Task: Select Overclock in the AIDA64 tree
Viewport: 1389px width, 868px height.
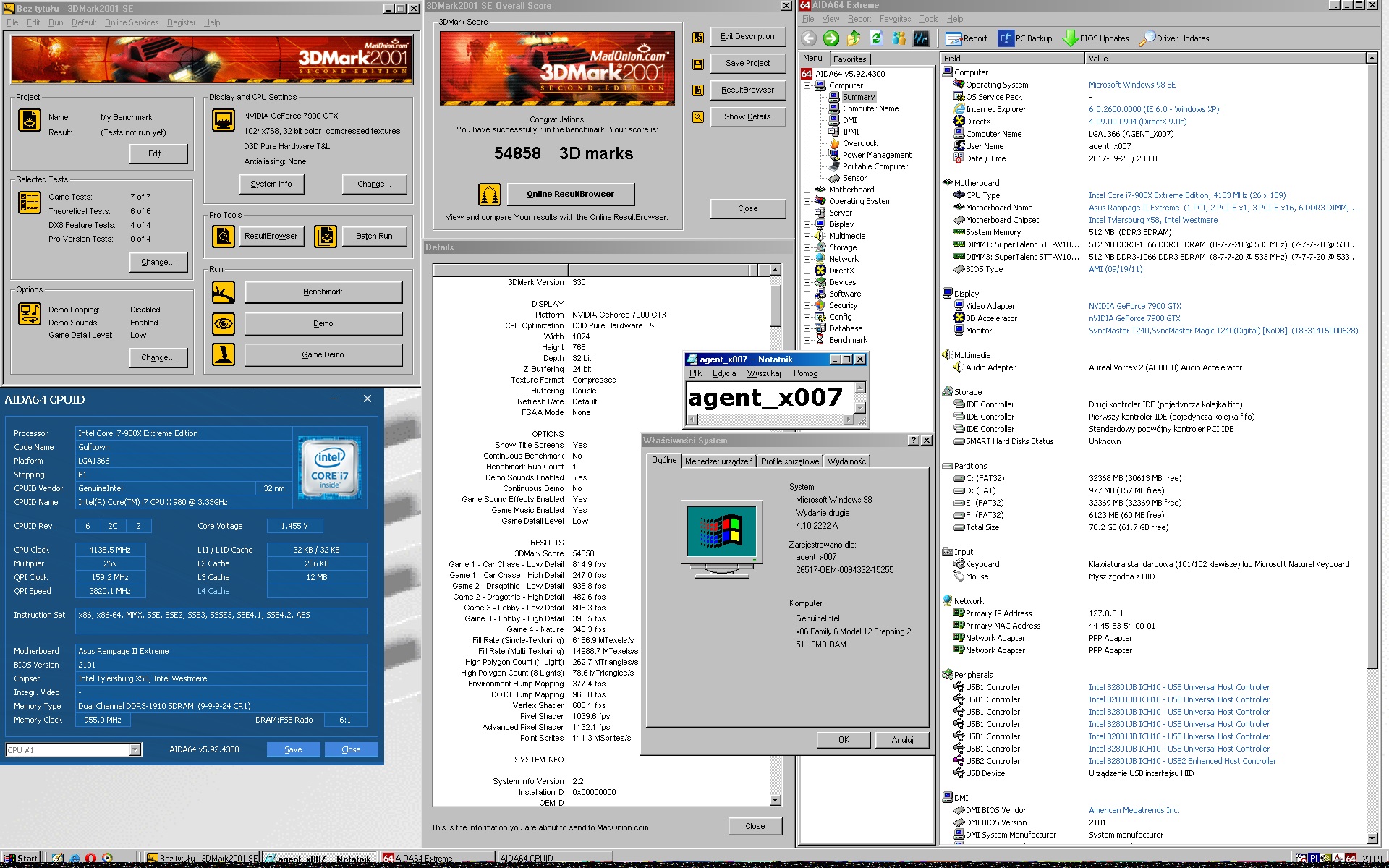Action: [x=859, y=143]
